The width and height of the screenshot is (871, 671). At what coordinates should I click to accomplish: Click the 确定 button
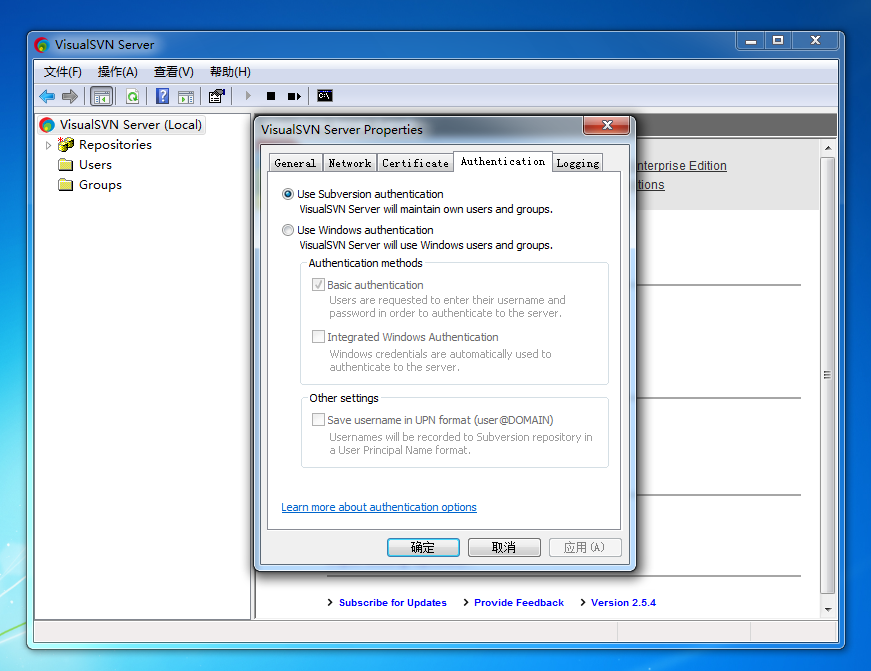(423, 547)
